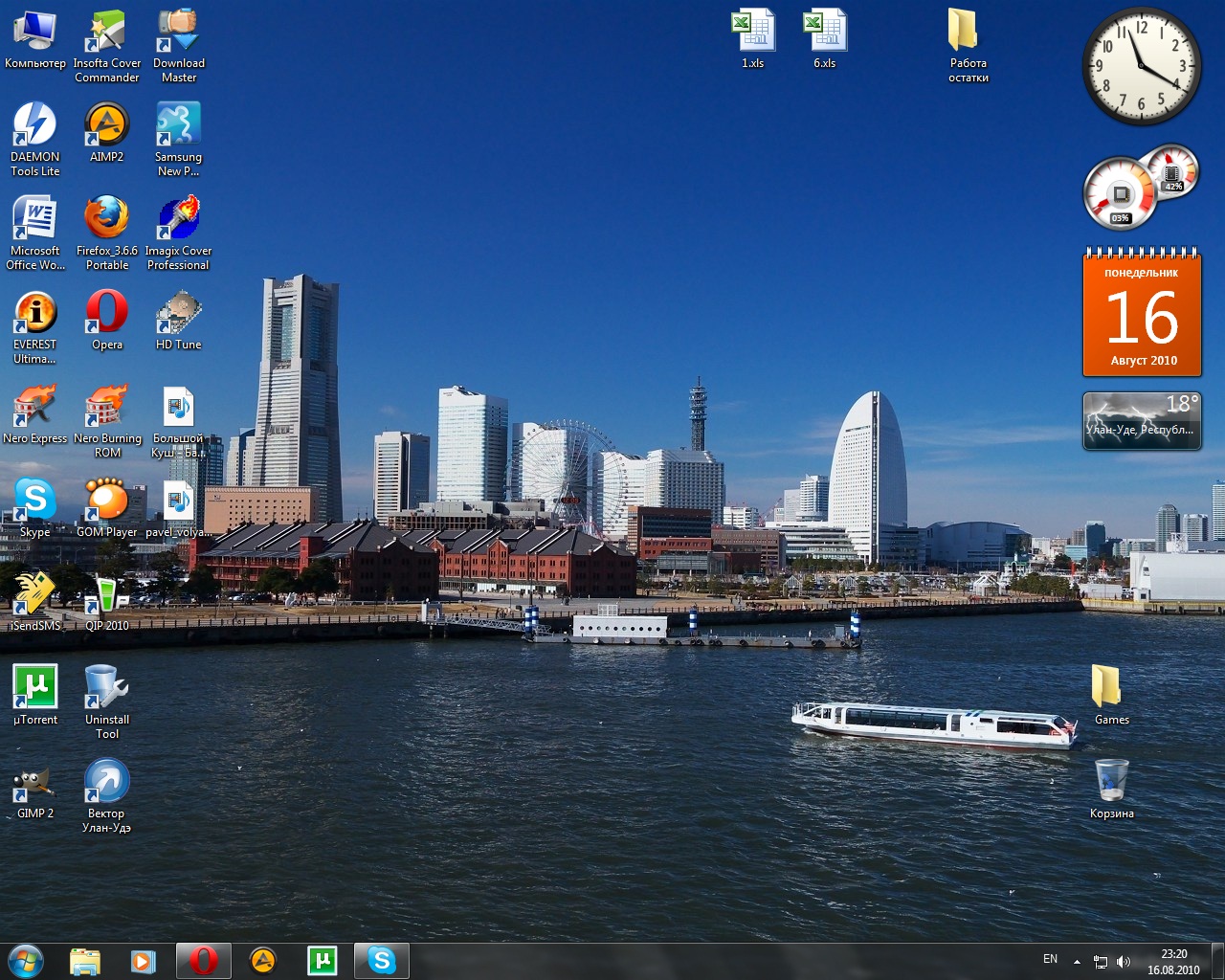Click the µTorrent desktop shortcut
The height and width of the screenshot is (980, 1225).
[35, 687]
